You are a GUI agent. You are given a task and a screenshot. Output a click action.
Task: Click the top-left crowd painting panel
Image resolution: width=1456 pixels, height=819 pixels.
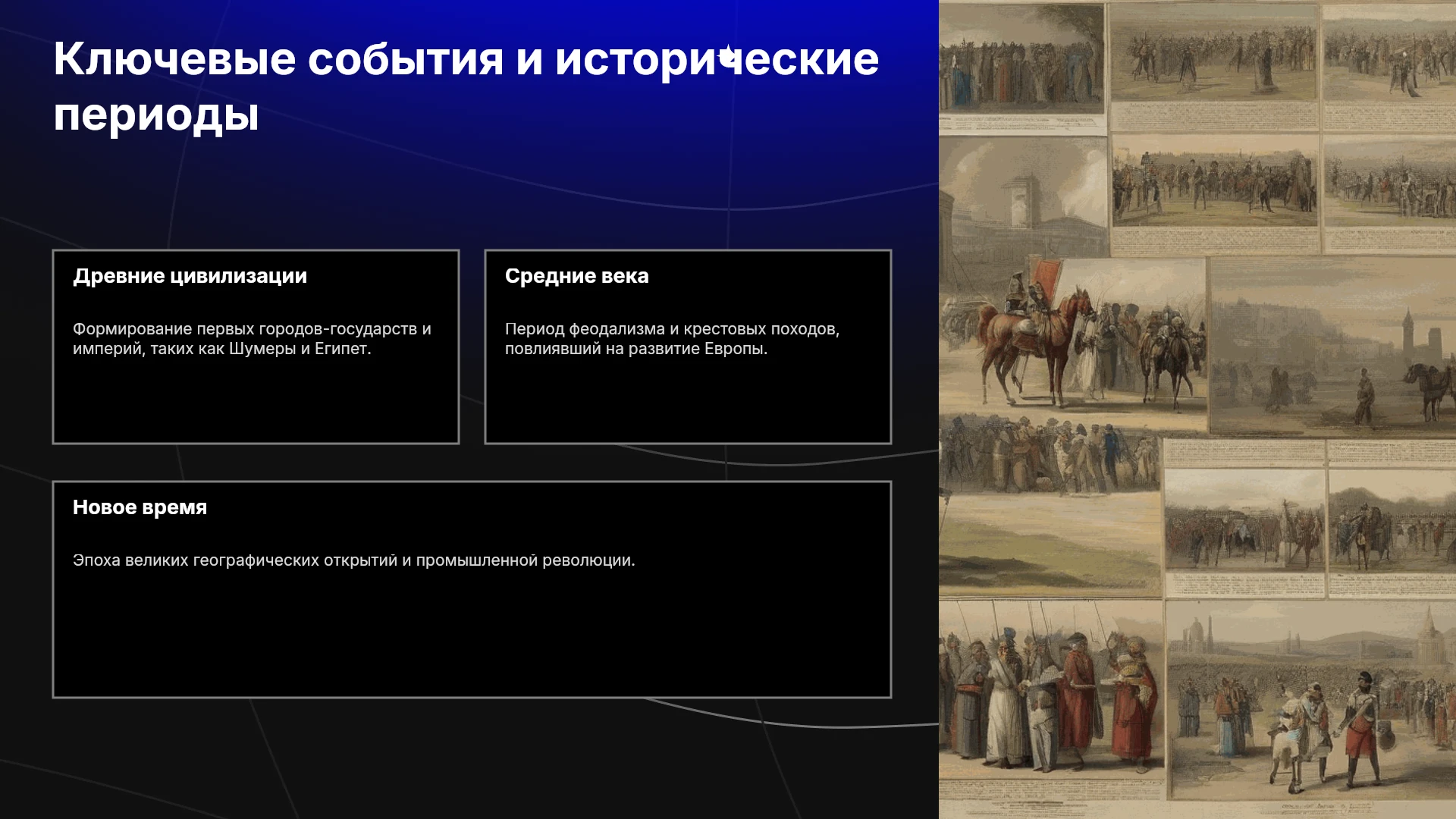click(x=1021, y=59)
